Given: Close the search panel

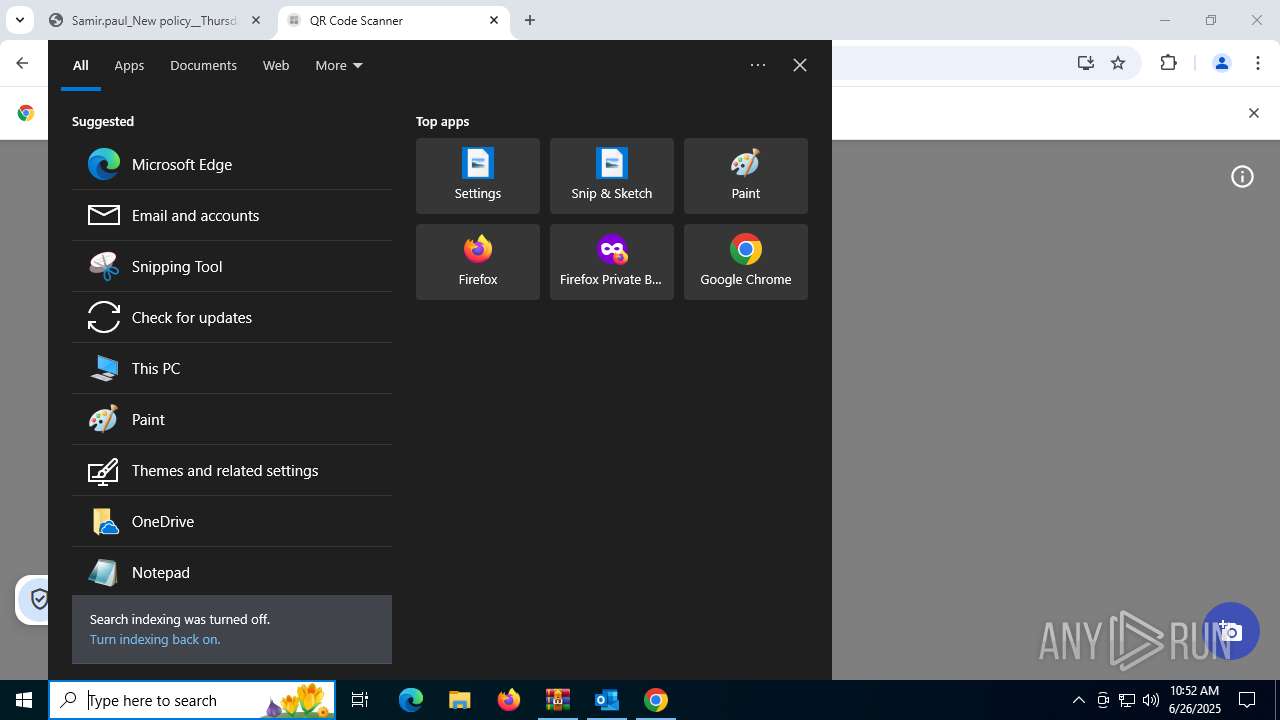Looking at the screenshot, I should tap(800, 65).
